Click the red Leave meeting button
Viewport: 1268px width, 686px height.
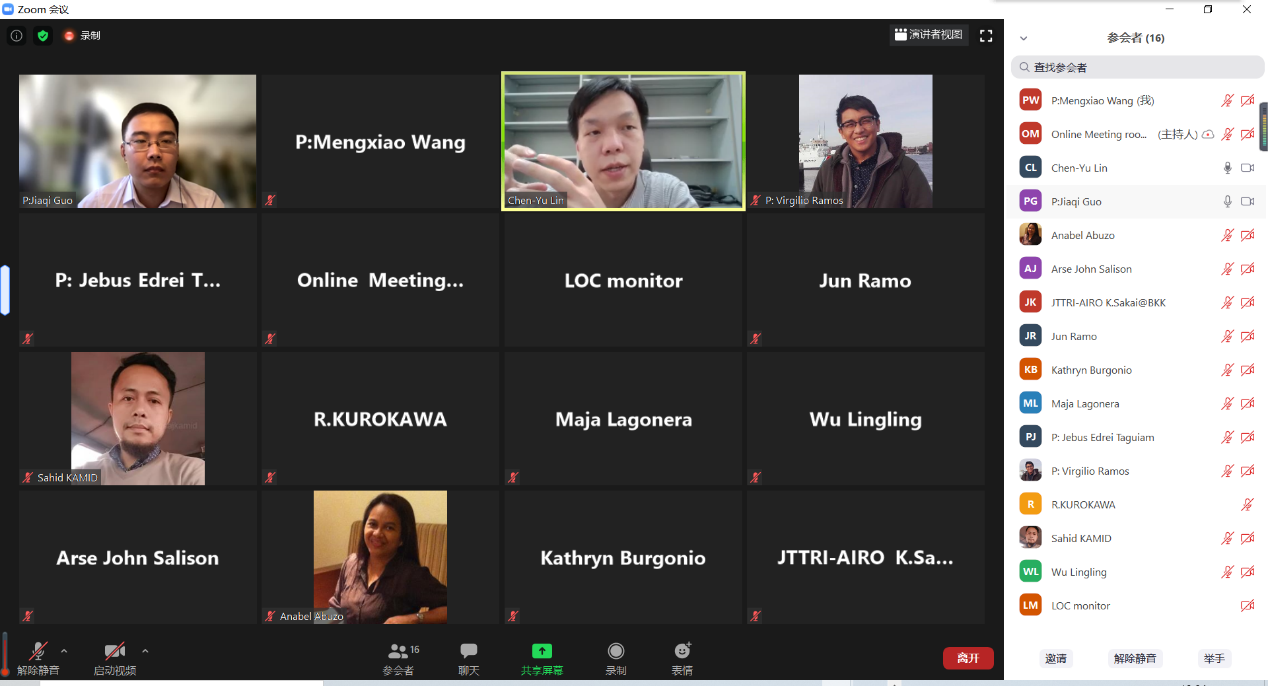pos(968,658)
